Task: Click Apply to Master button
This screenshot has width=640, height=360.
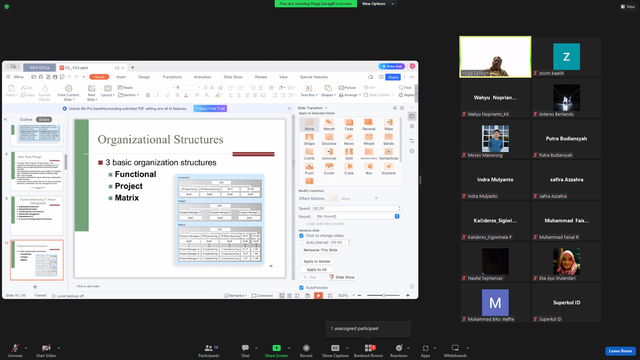Action: [317, 261]
